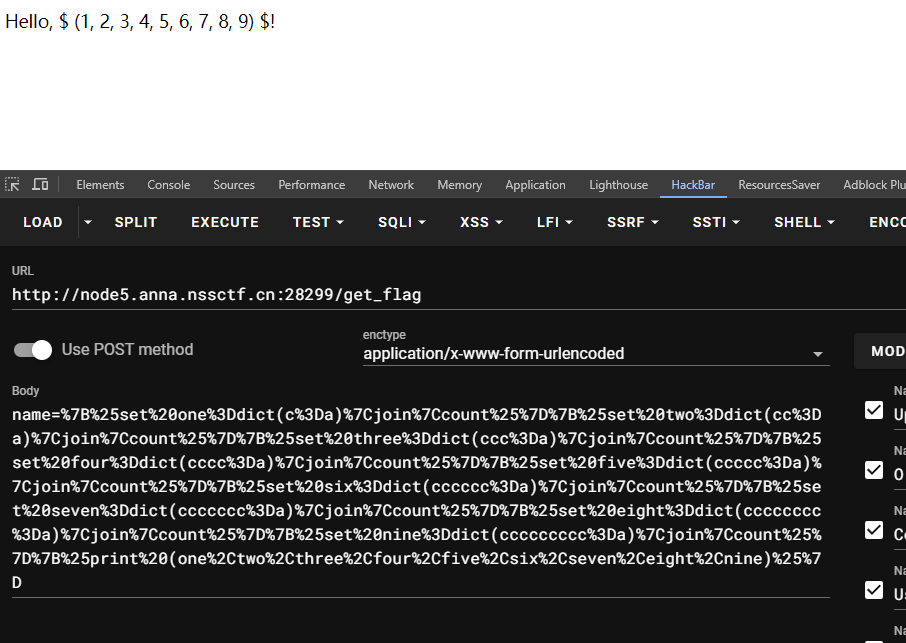Open the SSTI dropdown menu
Image resolution: width=906 pixels, height=643 pixels.
point(716,222)
